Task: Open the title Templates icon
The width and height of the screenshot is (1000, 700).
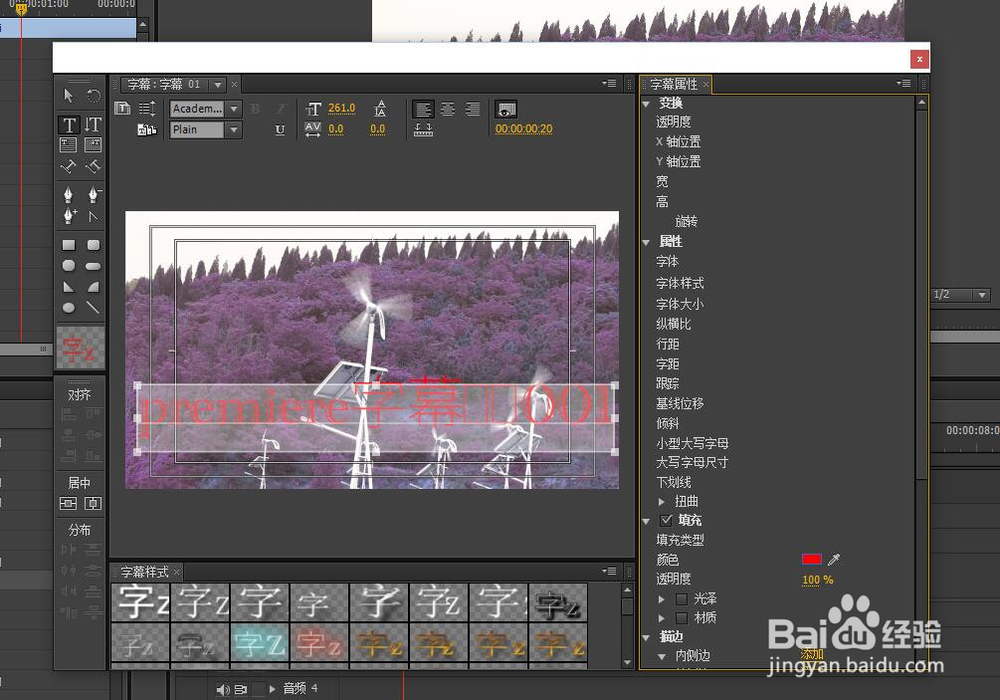Action: 147,129
